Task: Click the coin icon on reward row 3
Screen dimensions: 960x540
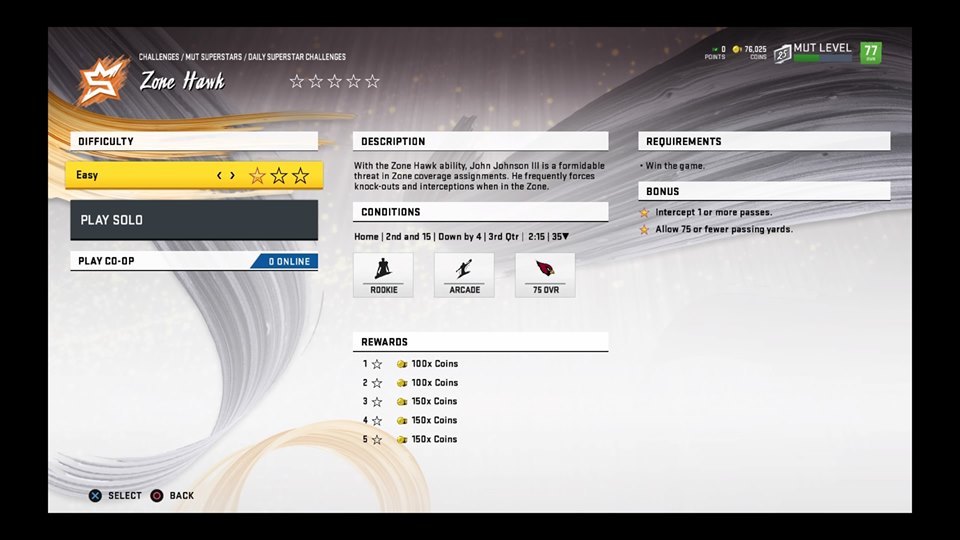Action: tap(402, 402)
